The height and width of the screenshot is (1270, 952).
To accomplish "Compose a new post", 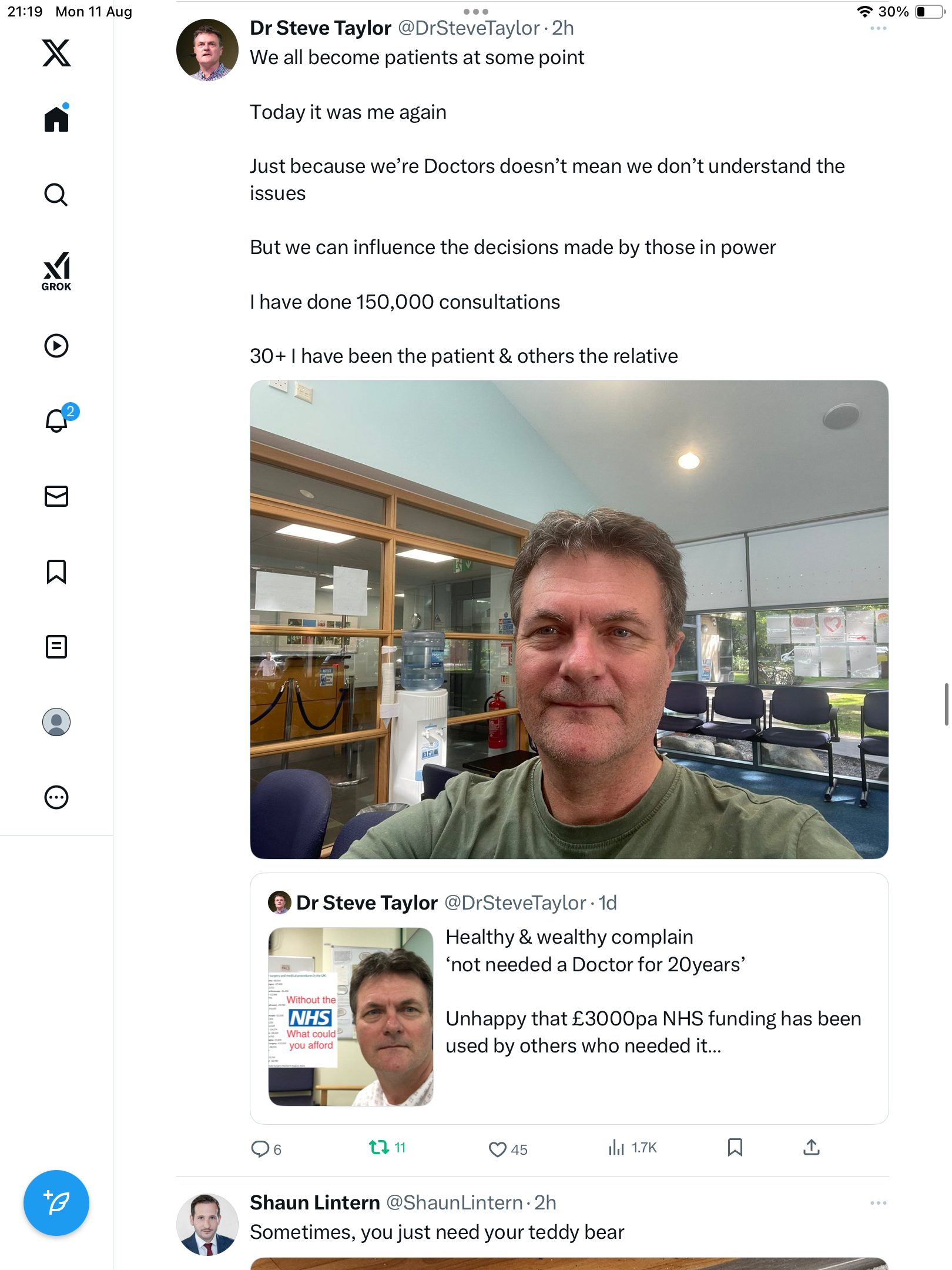I will click(56, 1203).
